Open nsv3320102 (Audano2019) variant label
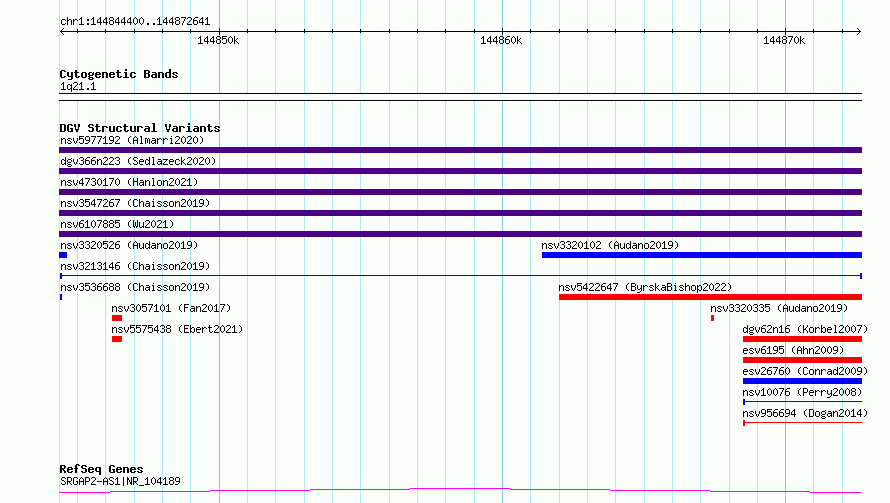The image size is (890, 503). 610,245
